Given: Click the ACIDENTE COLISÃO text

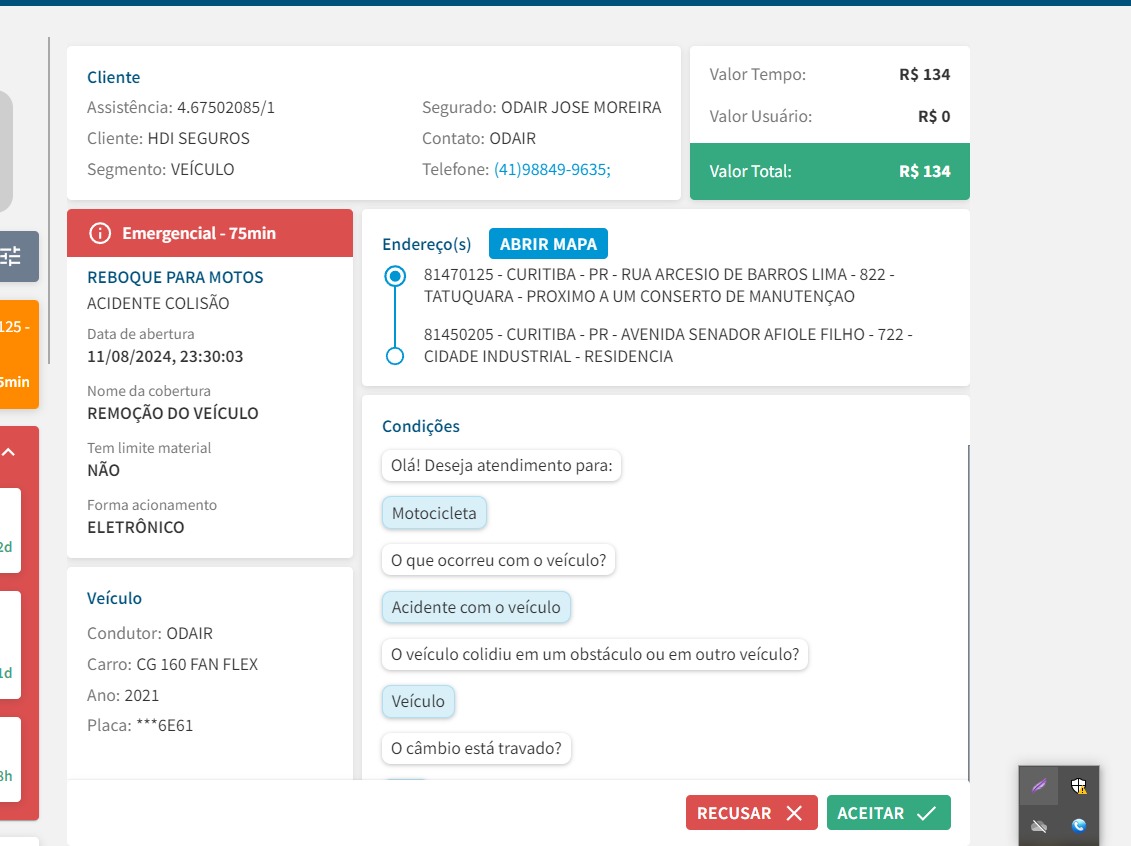Looking at the screenshot, I should click(x=158, y=304).
